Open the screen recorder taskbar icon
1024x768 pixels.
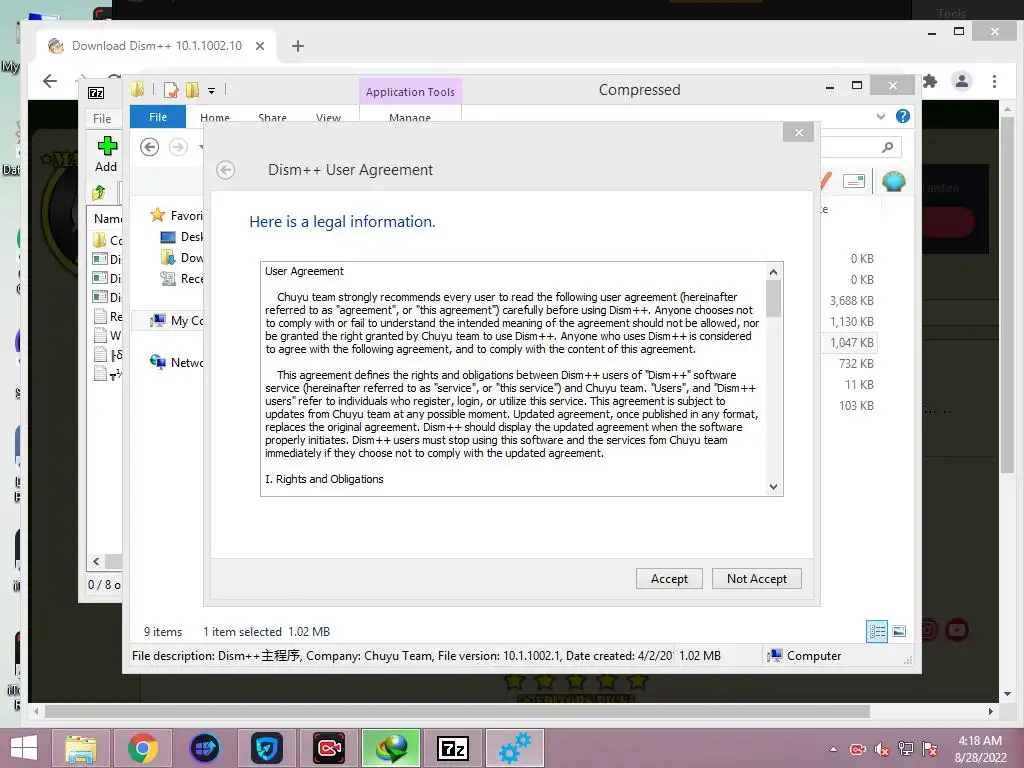328,748
